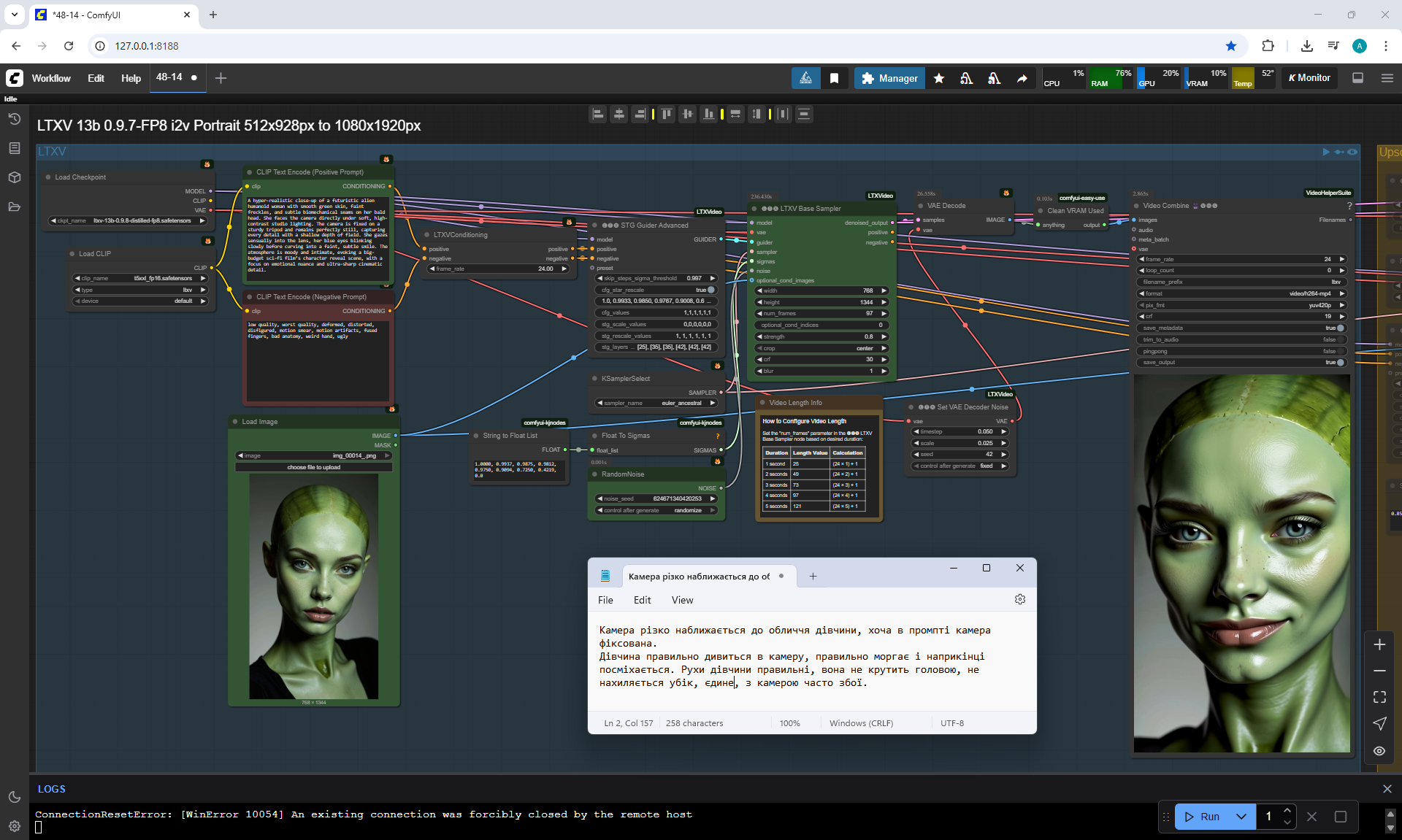Toggle link visibility eye icon

point(1379,751)
